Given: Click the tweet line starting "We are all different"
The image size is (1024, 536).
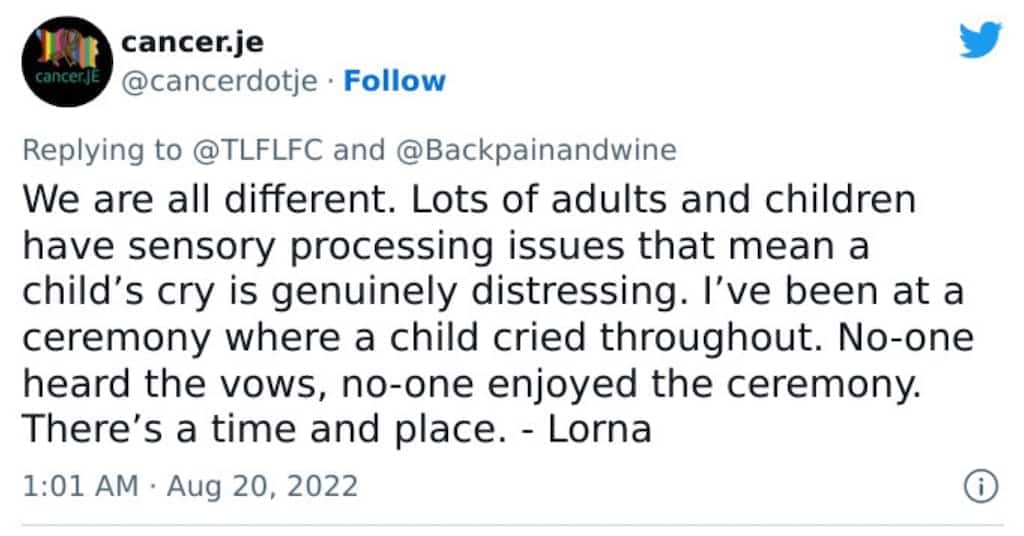Looking at the screenshot, I should click(x=469, y=200).
